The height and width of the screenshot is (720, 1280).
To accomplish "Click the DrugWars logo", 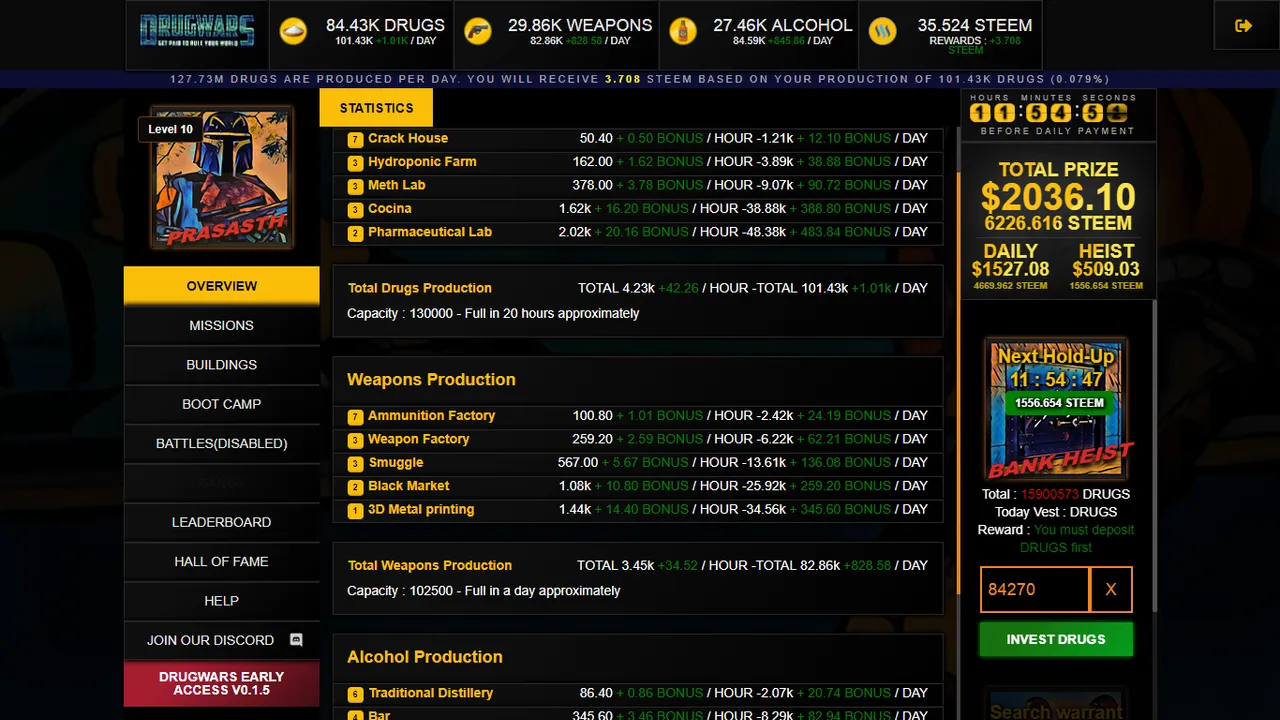I will [x=197, y=31].
